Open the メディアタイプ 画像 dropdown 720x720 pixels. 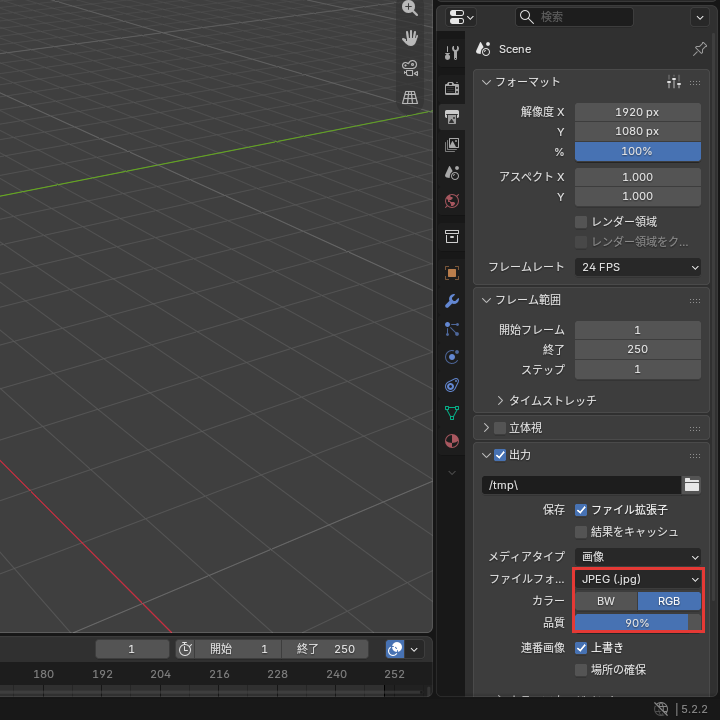click(x=638, y=557)
